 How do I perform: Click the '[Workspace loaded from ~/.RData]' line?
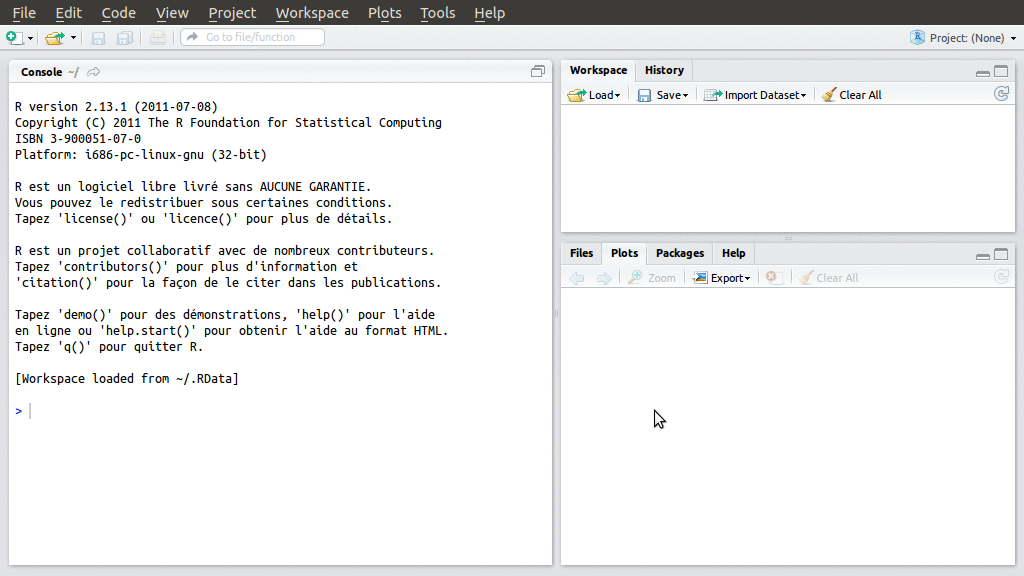point(127,379)
